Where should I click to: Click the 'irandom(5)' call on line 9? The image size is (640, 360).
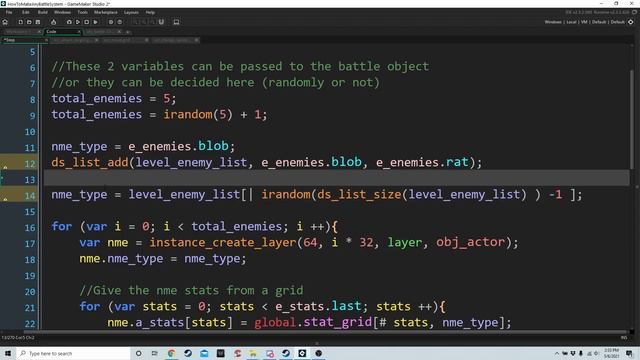pyautogui.click(x=198, y=114)
